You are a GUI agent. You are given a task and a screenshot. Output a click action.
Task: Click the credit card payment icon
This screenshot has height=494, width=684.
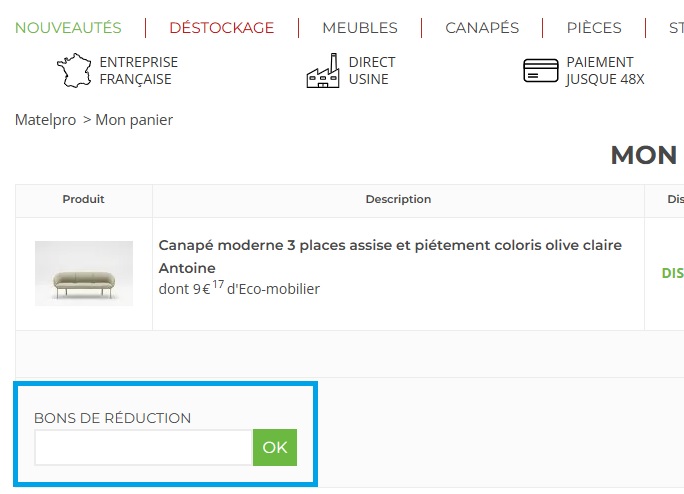coord(541,71)
